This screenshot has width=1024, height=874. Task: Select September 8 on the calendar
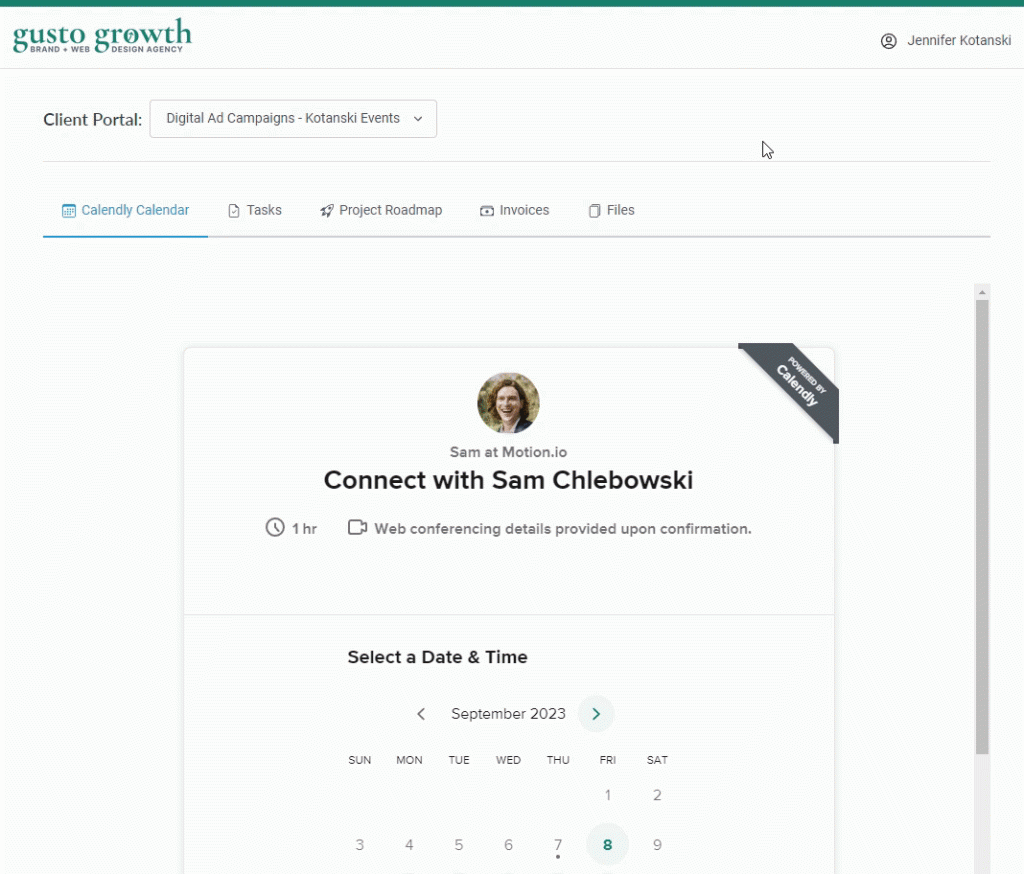click(x=607, y=845)
